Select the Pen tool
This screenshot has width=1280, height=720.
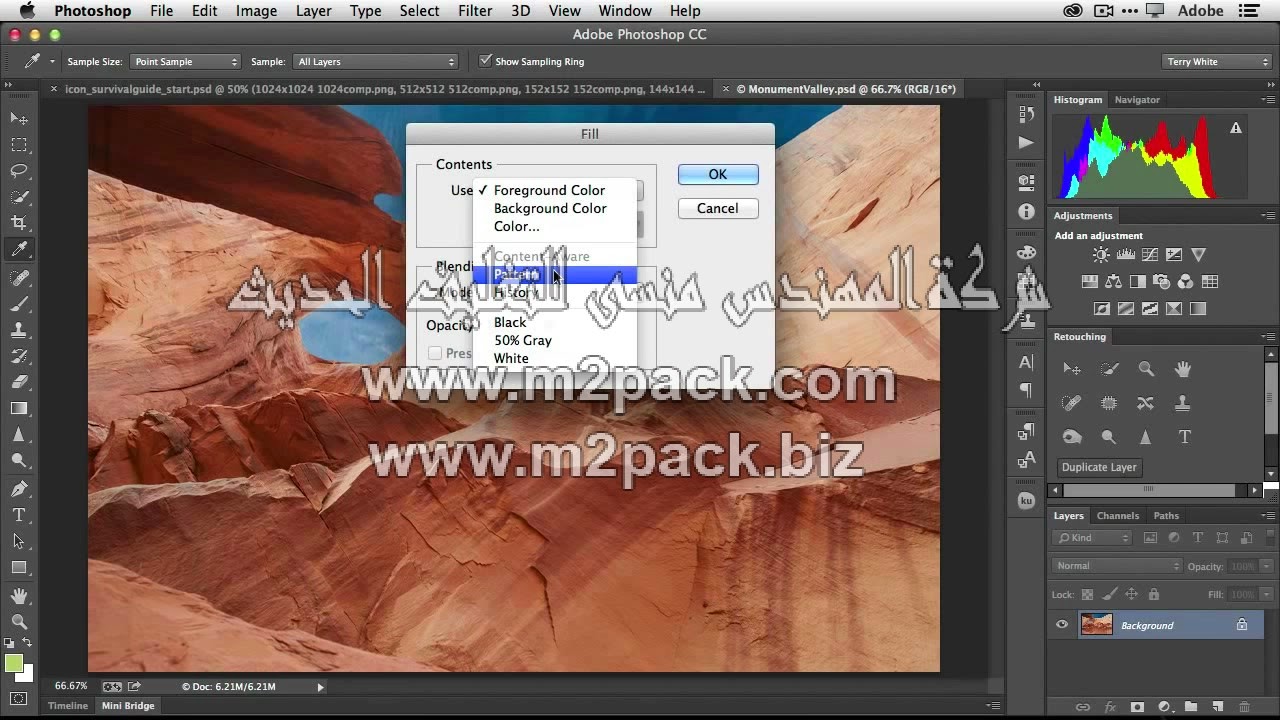coord(19,489)
